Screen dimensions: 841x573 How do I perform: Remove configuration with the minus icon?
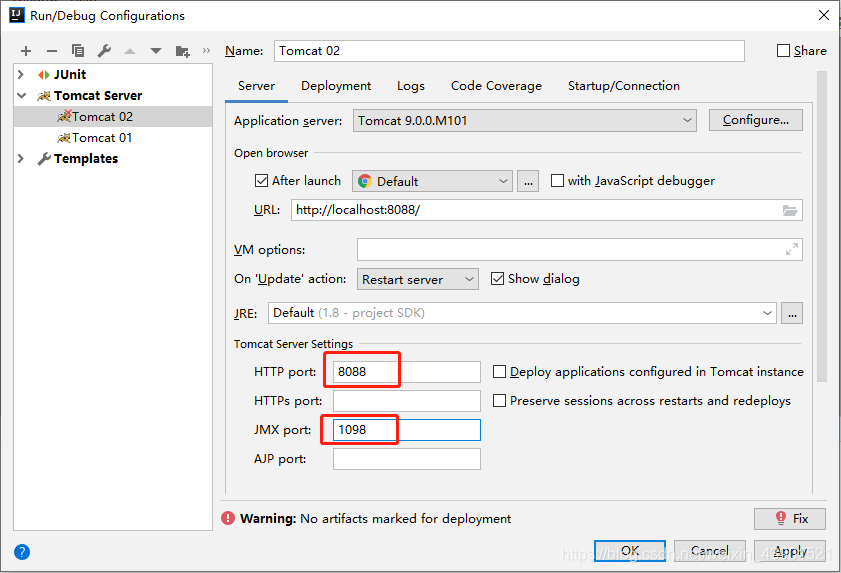(51, 51)
